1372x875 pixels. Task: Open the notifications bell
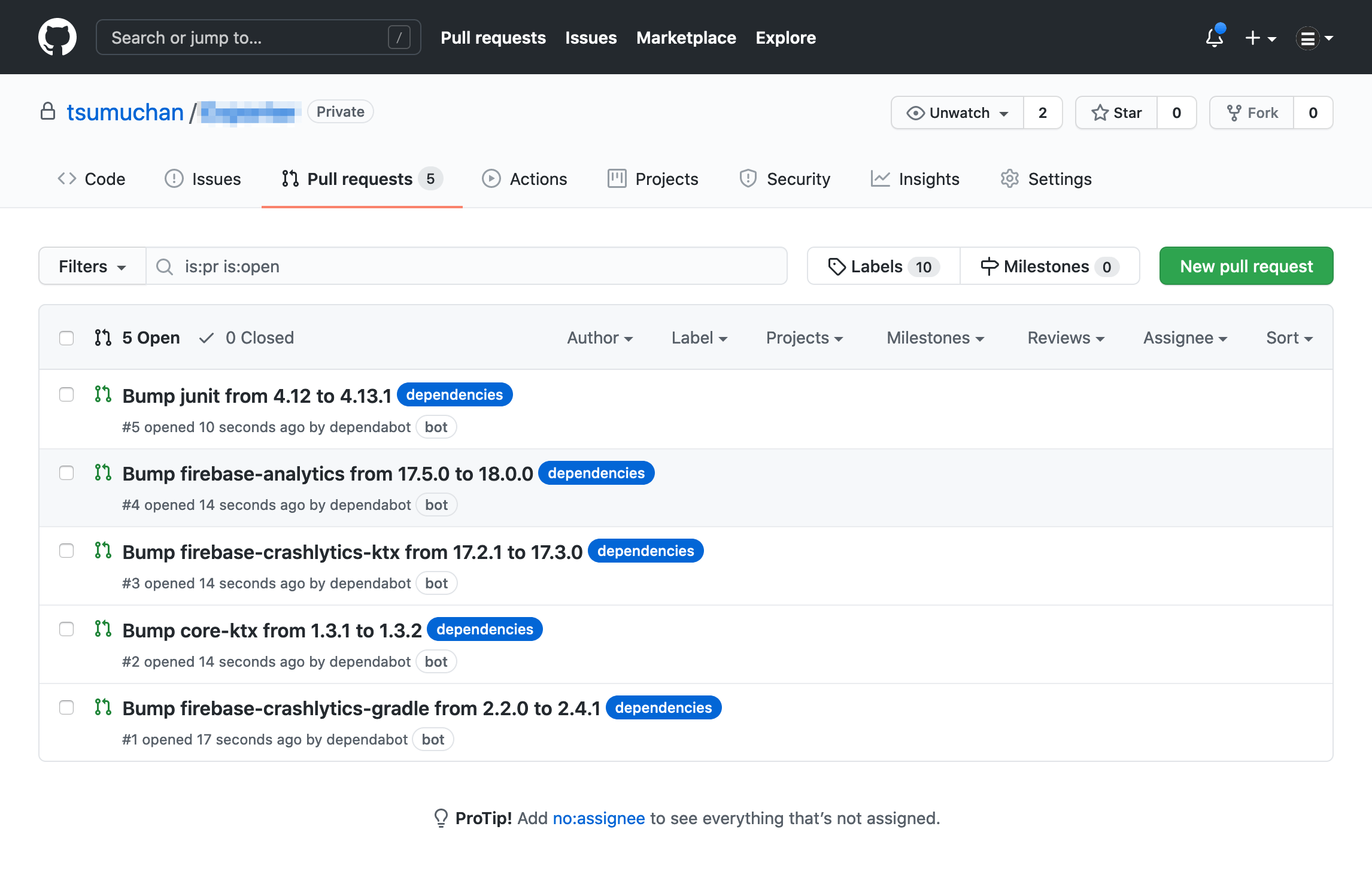click(x=1215, y=37)
